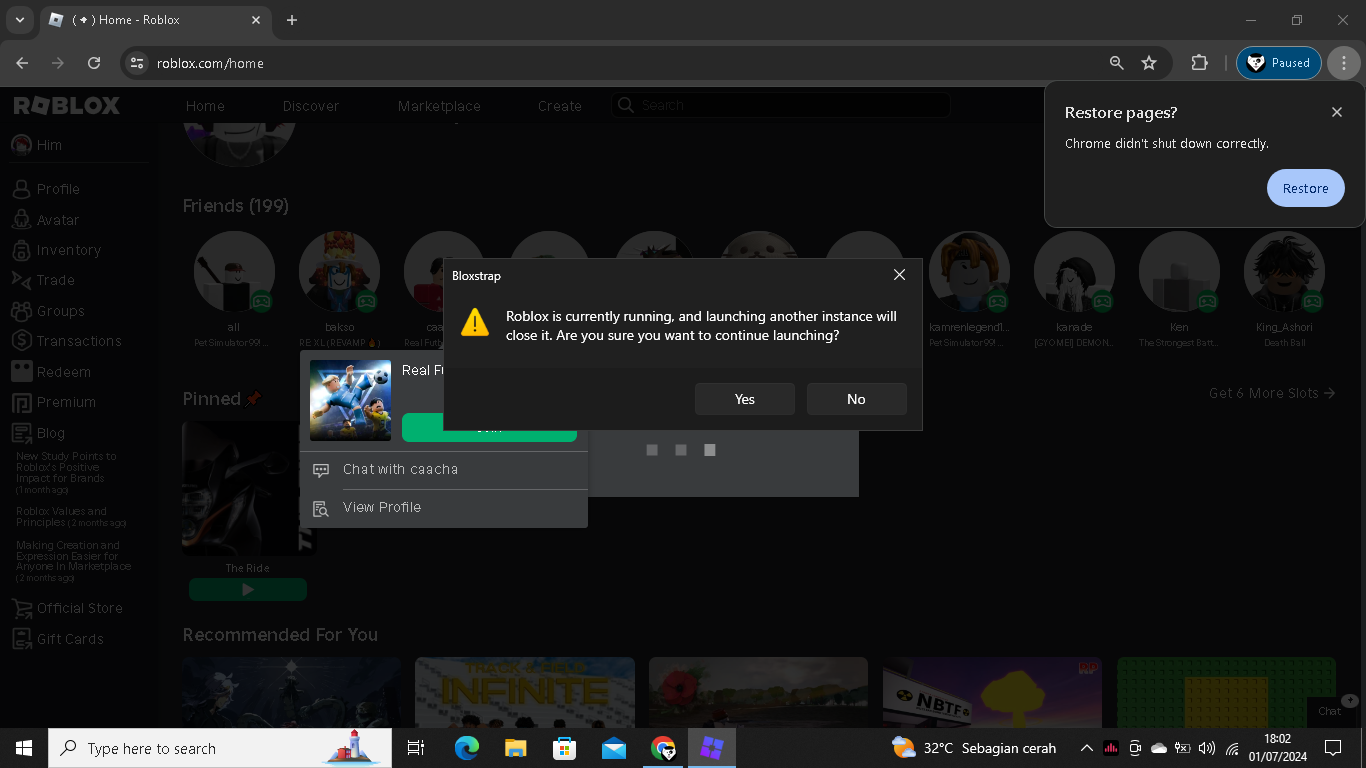The width and height of the screenshot is (1366, 768).
Task: Open the Discover page in Roblox nav
Action: tap(311, 106)
